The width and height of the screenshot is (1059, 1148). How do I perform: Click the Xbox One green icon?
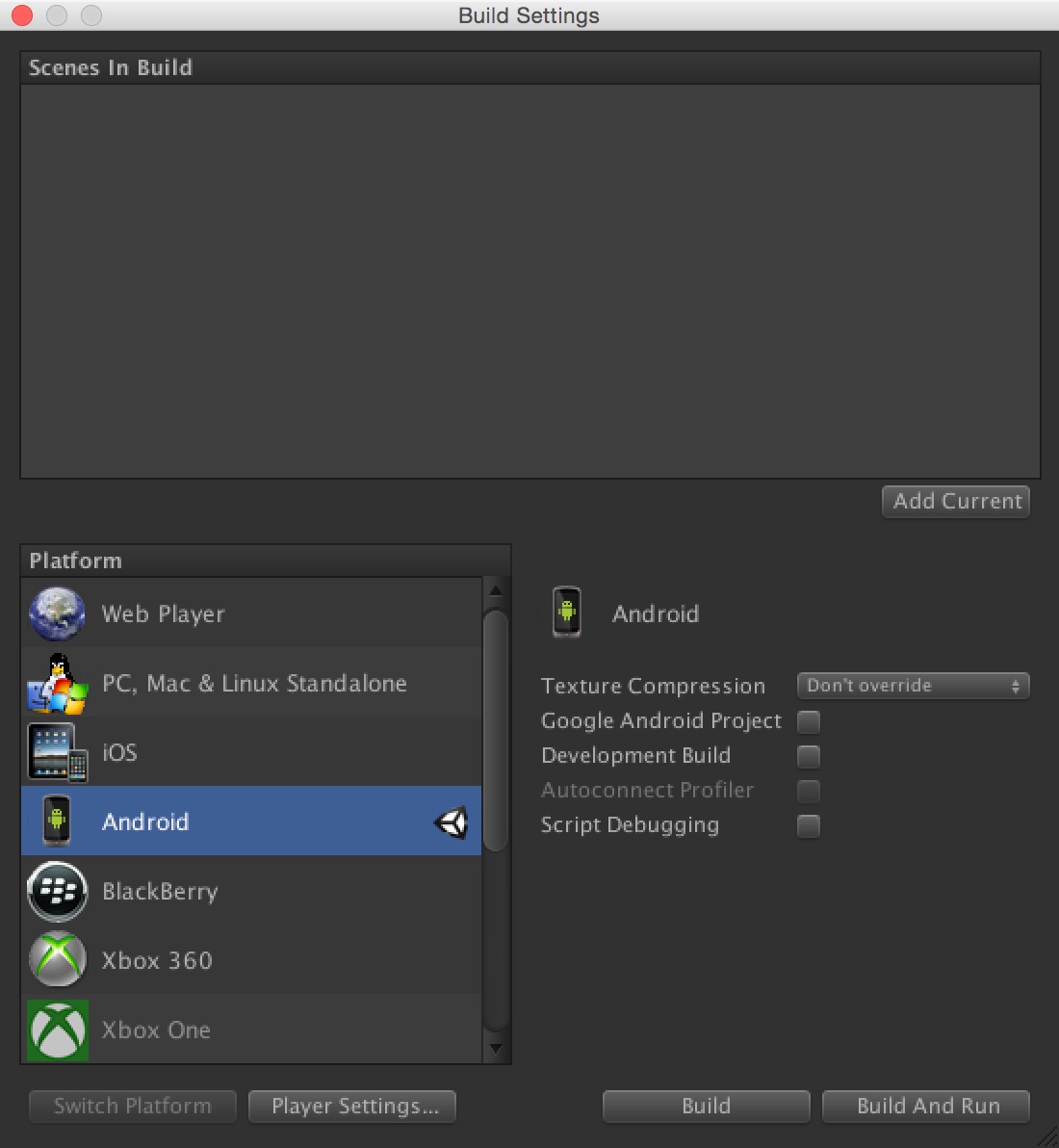point(57,1031)
